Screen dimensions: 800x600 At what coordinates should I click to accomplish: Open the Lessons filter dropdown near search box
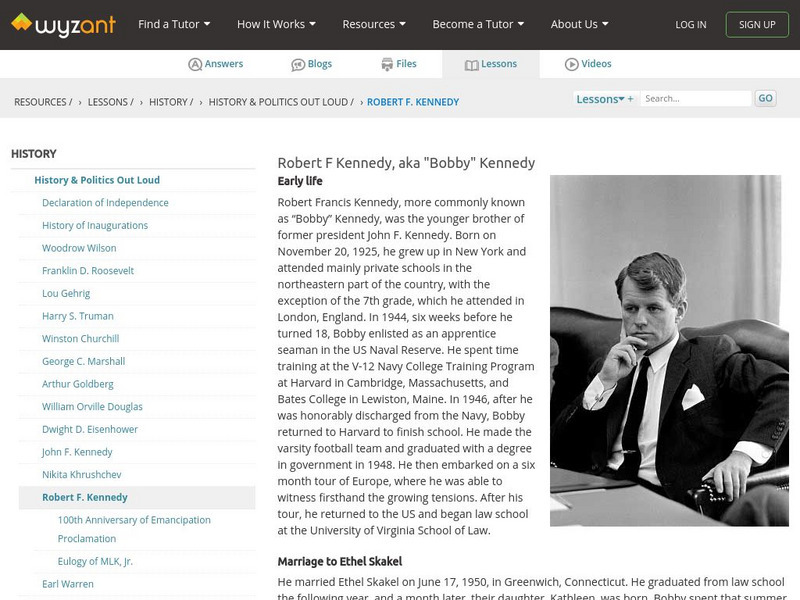tap(600, 98)
